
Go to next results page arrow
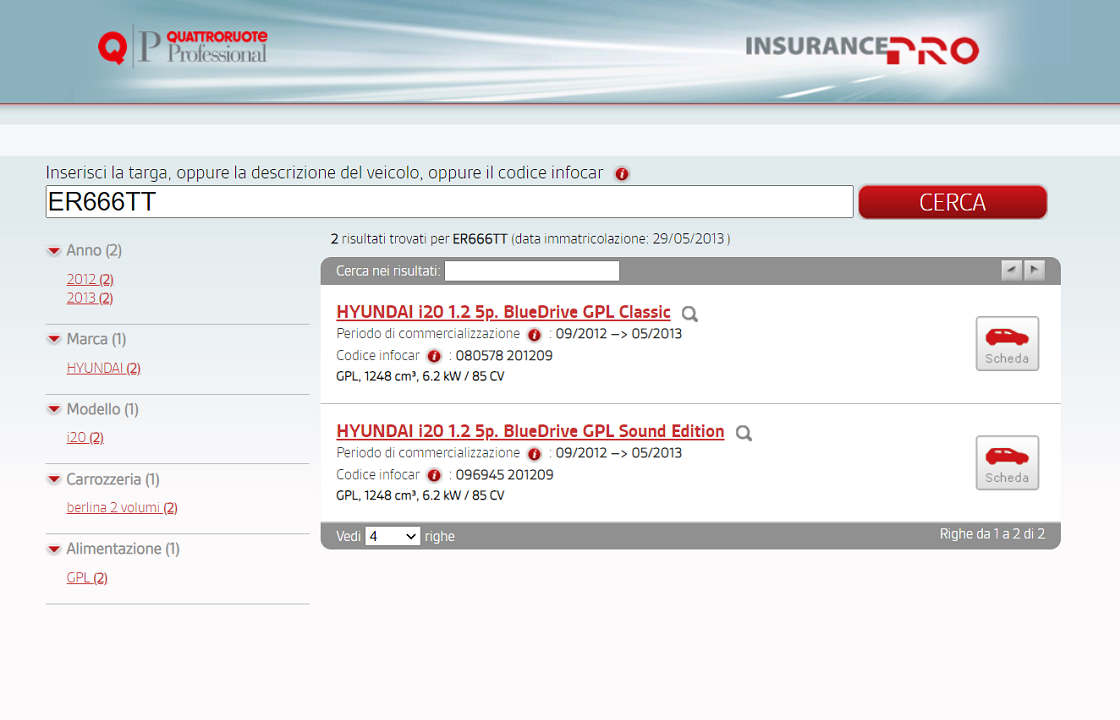1034,270
